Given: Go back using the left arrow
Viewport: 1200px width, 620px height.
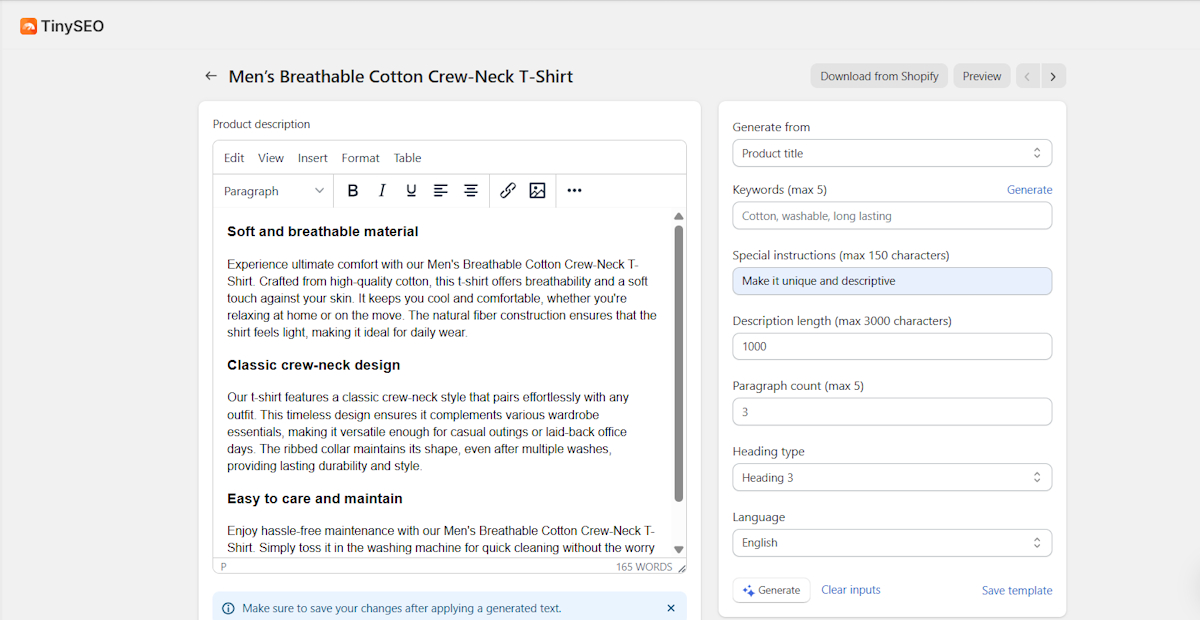Looking at the screenshot, I should click(x=211, y=76).
